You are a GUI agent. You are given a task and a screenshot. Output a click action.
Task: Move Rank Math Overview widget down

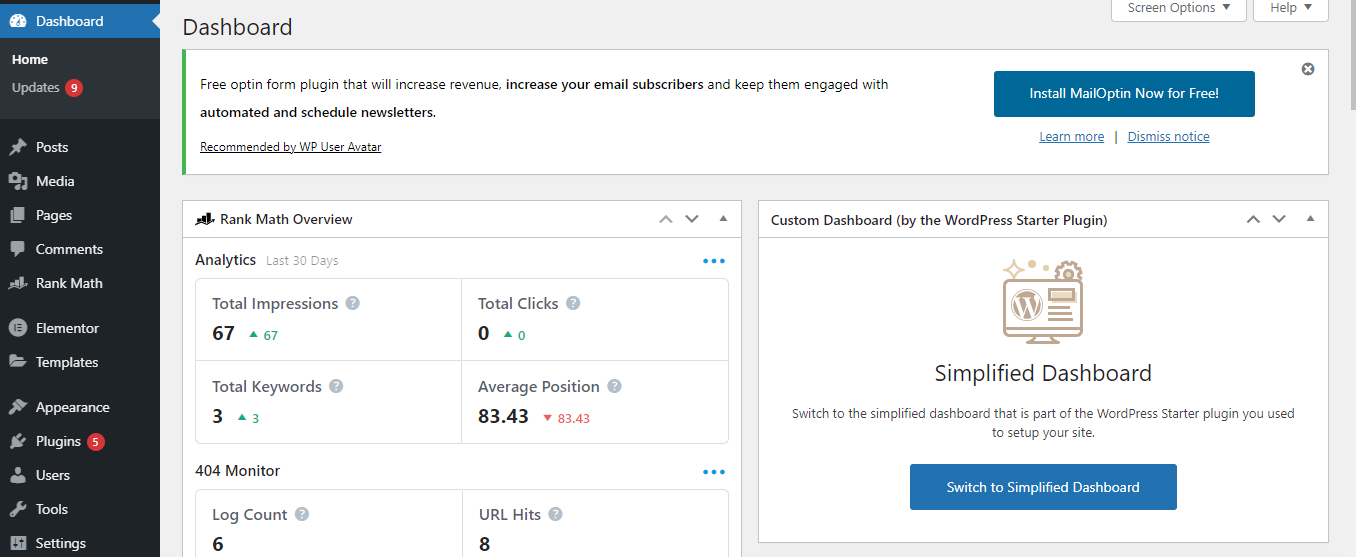(691, 219)
